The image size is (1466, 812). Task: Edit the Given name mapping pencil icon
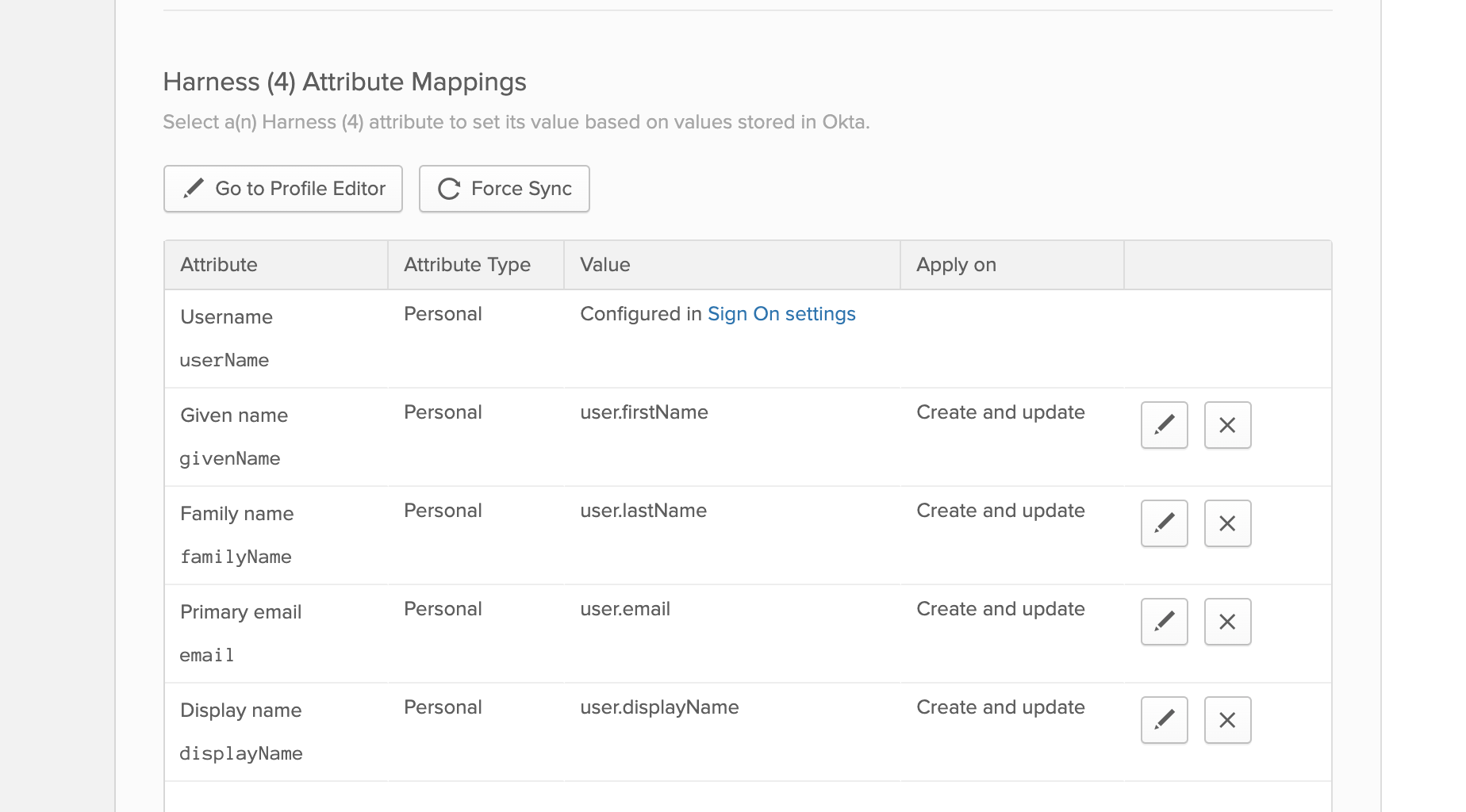(1164, 425)
